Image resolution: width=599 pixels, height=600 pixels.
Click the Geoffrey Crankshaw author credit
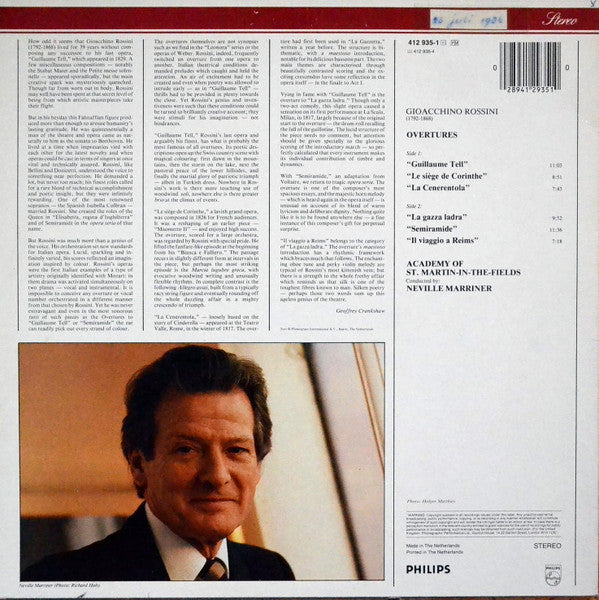click(x=360, y=311)
